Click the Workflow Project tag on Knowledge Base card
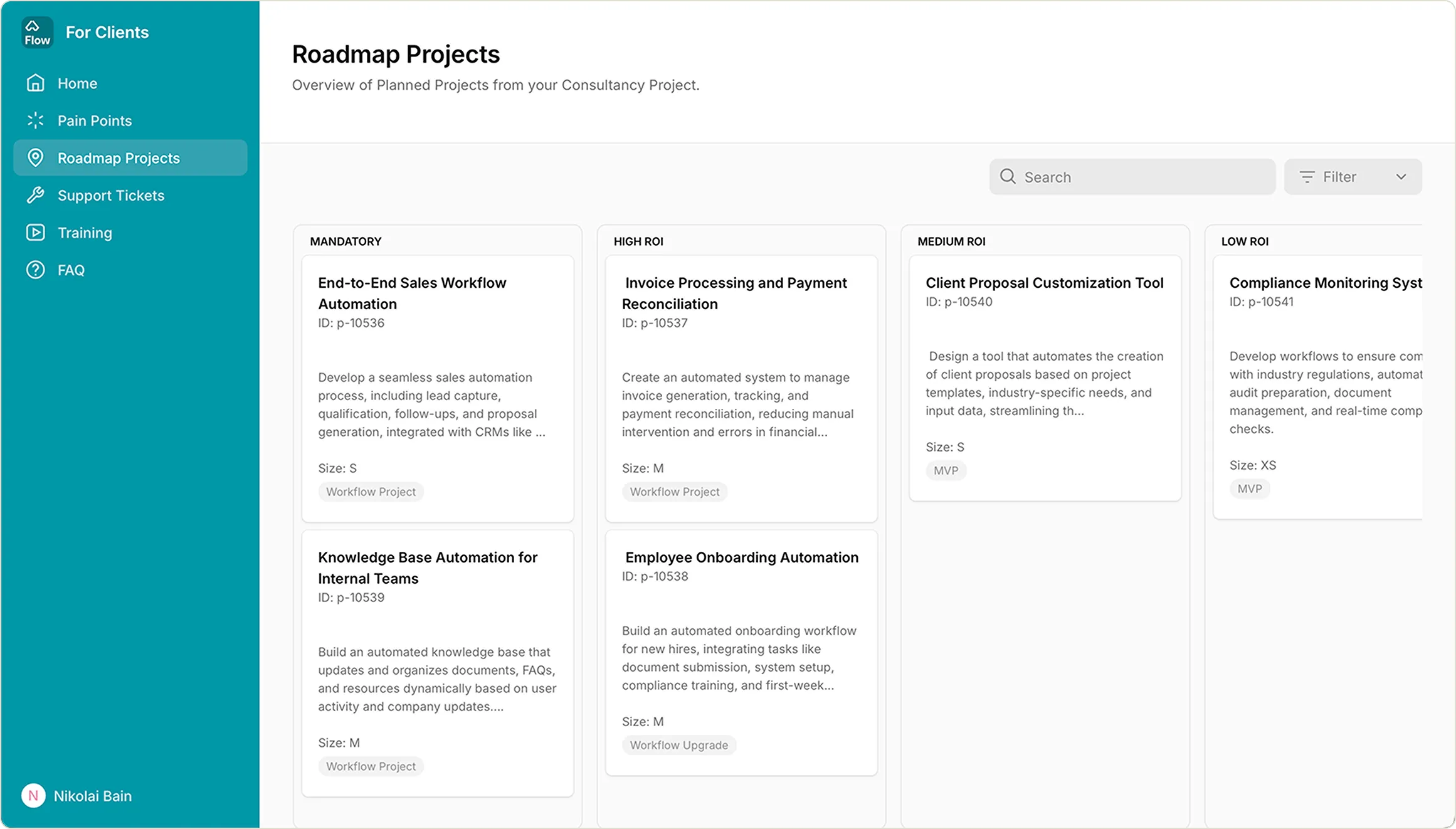The width and height of the screenshot is (1456, 829). coord(371,766)
